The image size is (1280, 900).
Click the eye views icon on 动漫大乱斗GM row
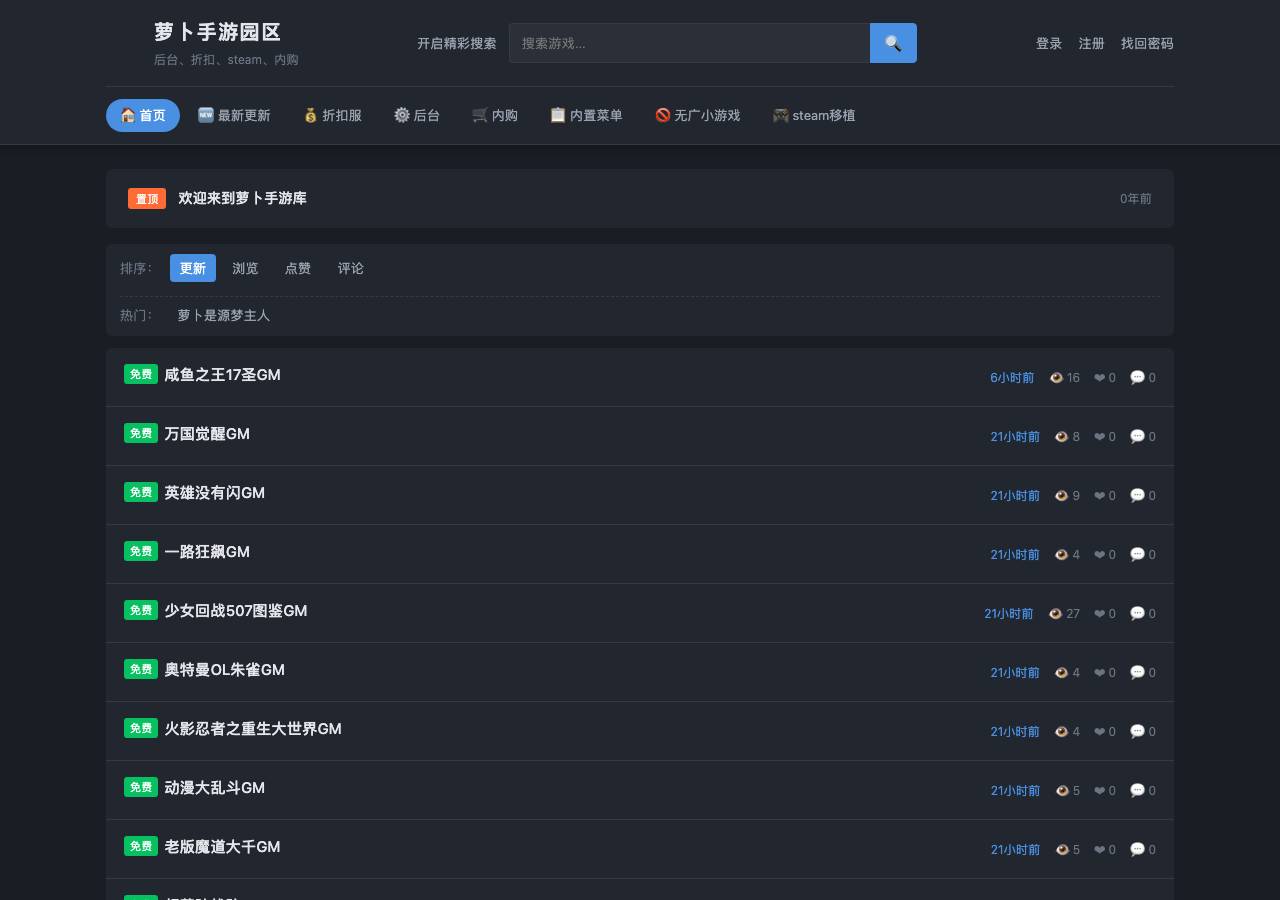click(x=1062, y=791)
